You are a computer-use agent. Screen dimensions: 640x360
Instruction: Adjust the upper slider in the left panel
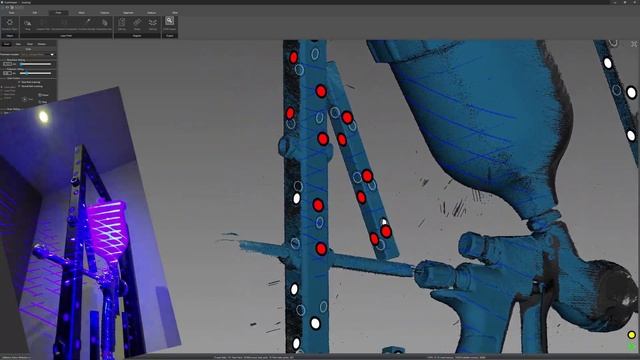tap(36, 64)
